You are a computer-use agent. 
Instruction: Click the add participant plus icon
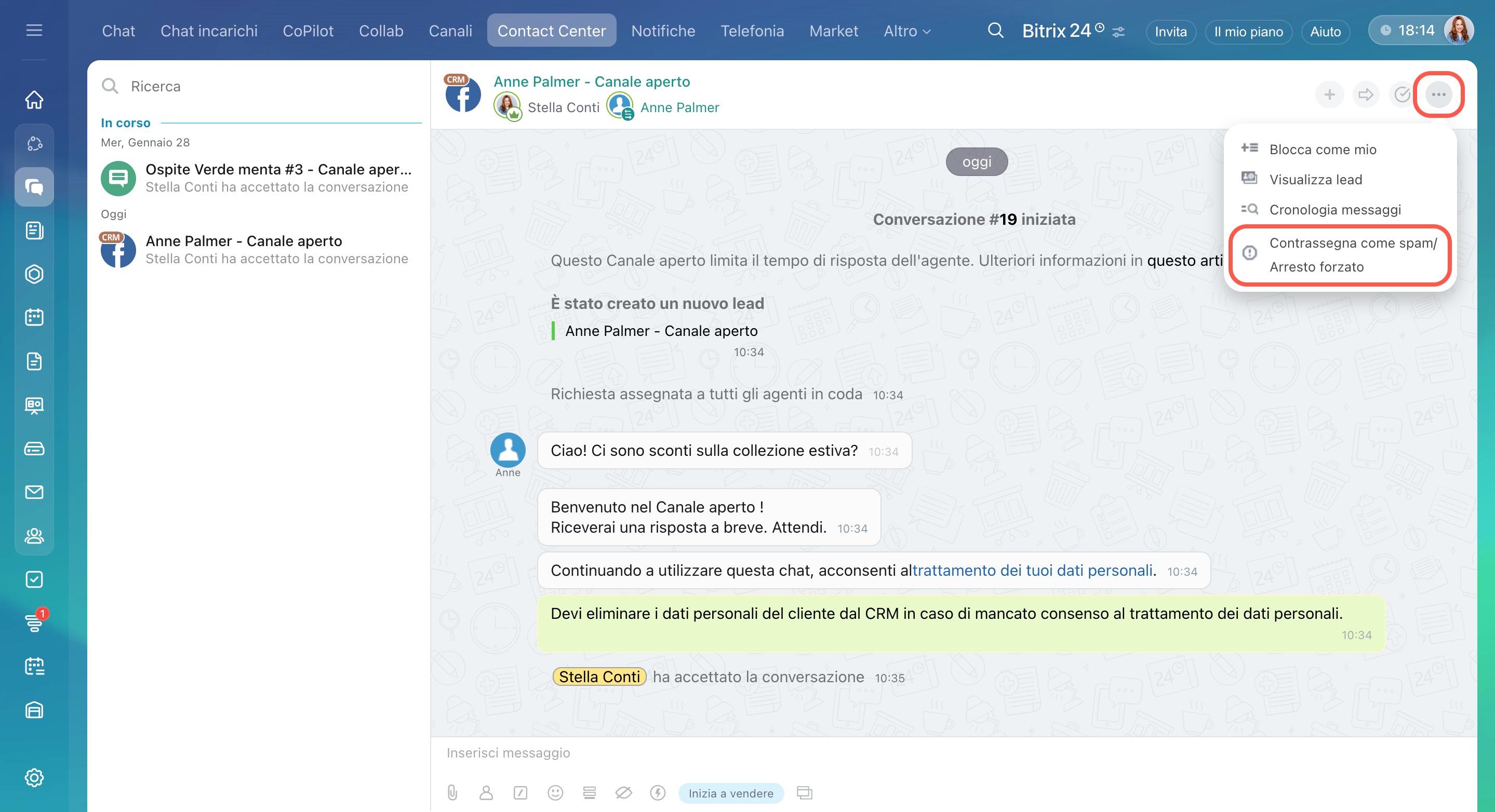[x=1329, y=94]
